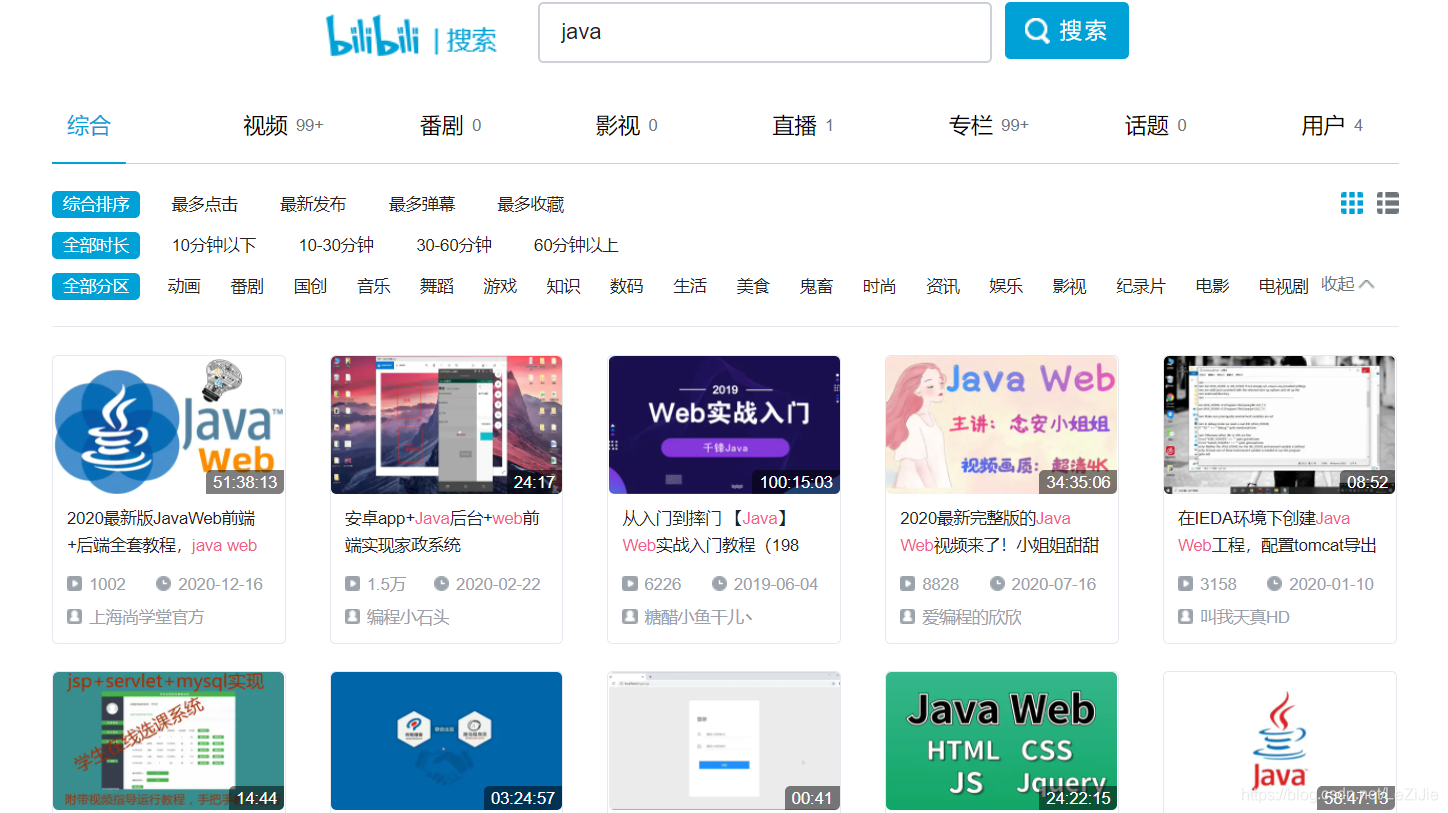Open title 2020最新版JavaWeb前端+后端全套教程
The width and height of the screenshot is (1448, 813).
(162, 532)
